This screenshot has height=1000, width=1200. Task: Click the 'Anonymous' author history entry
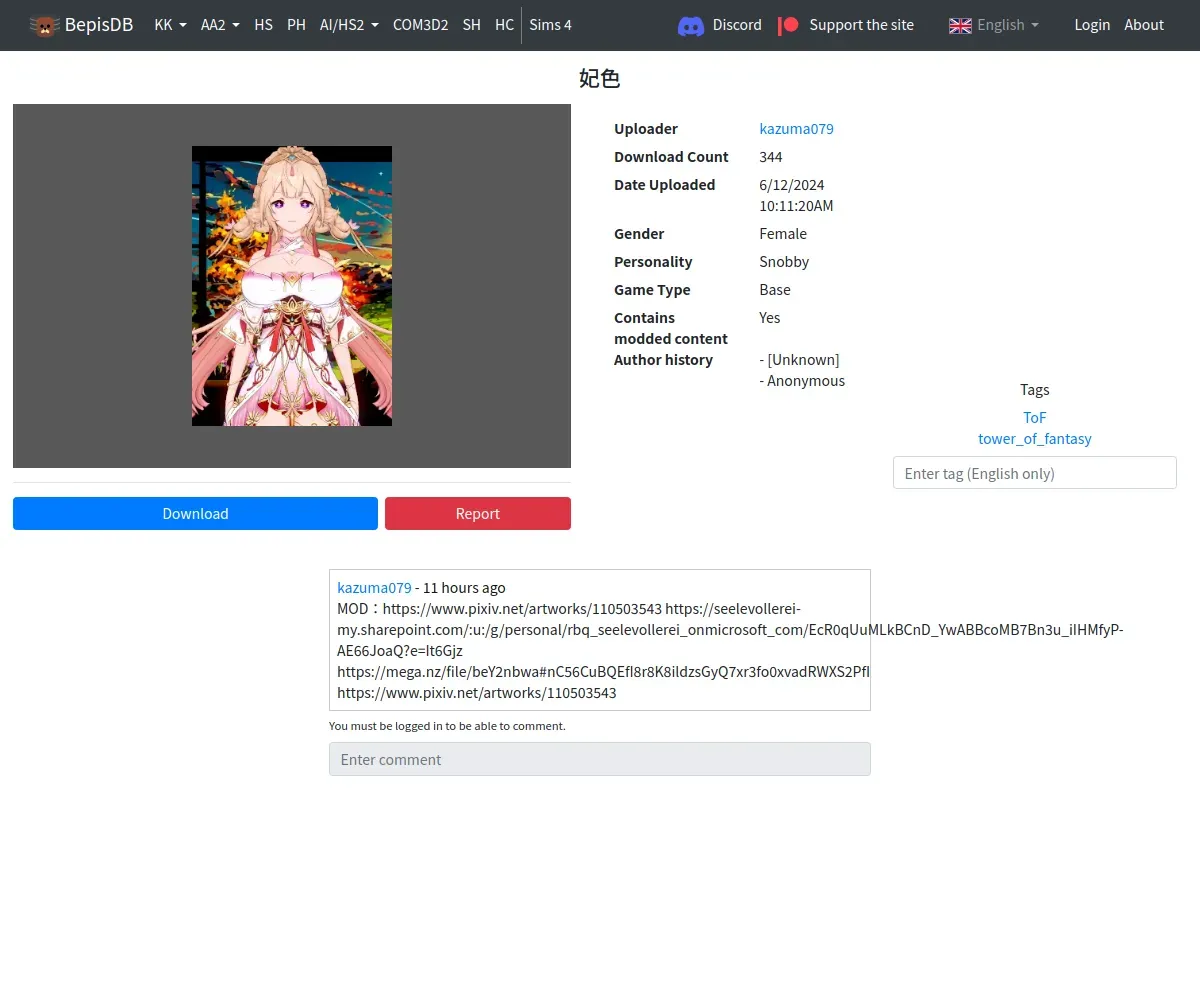pos(803,381)
